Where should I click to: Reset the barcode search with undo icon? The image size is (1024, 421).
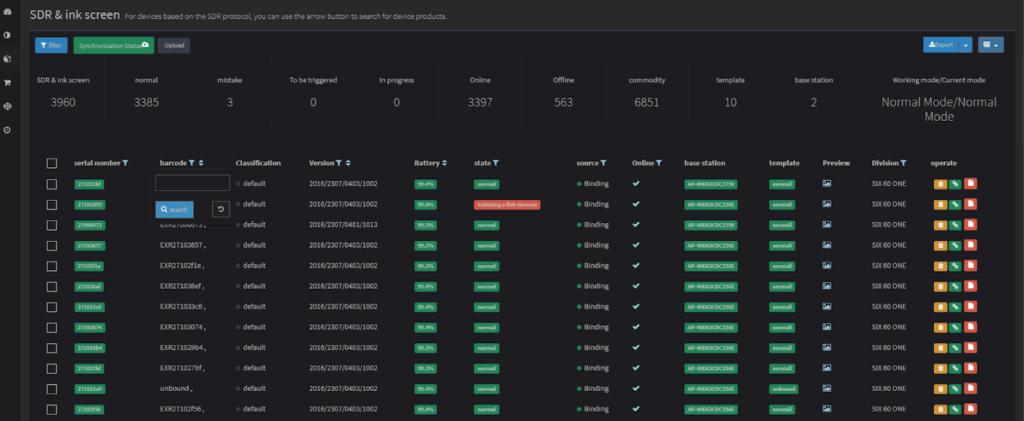point(221,209)
